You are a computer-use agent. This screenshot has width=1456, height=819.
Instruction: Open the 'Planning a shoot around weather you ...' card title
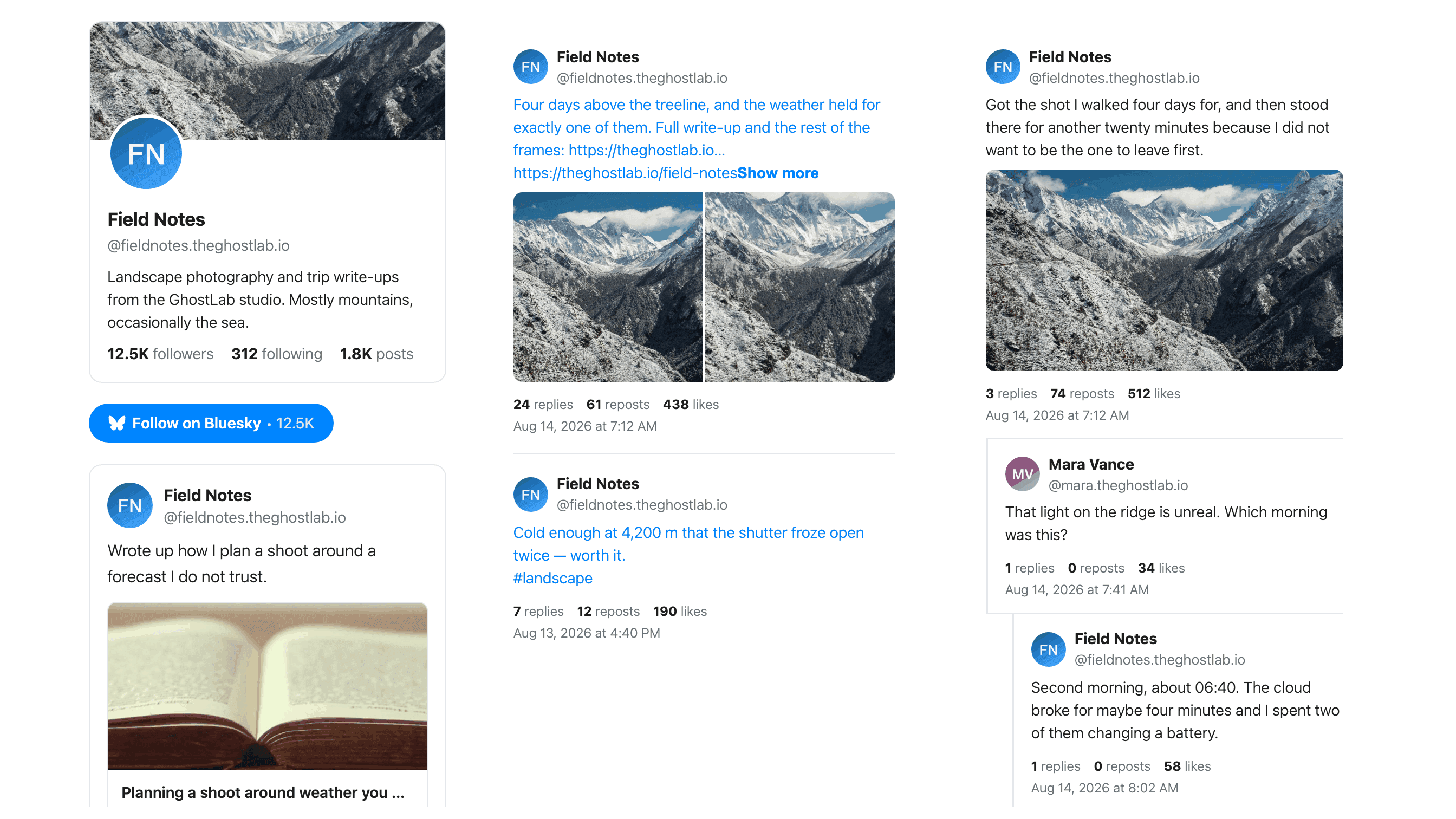click(x=263, y=792)
